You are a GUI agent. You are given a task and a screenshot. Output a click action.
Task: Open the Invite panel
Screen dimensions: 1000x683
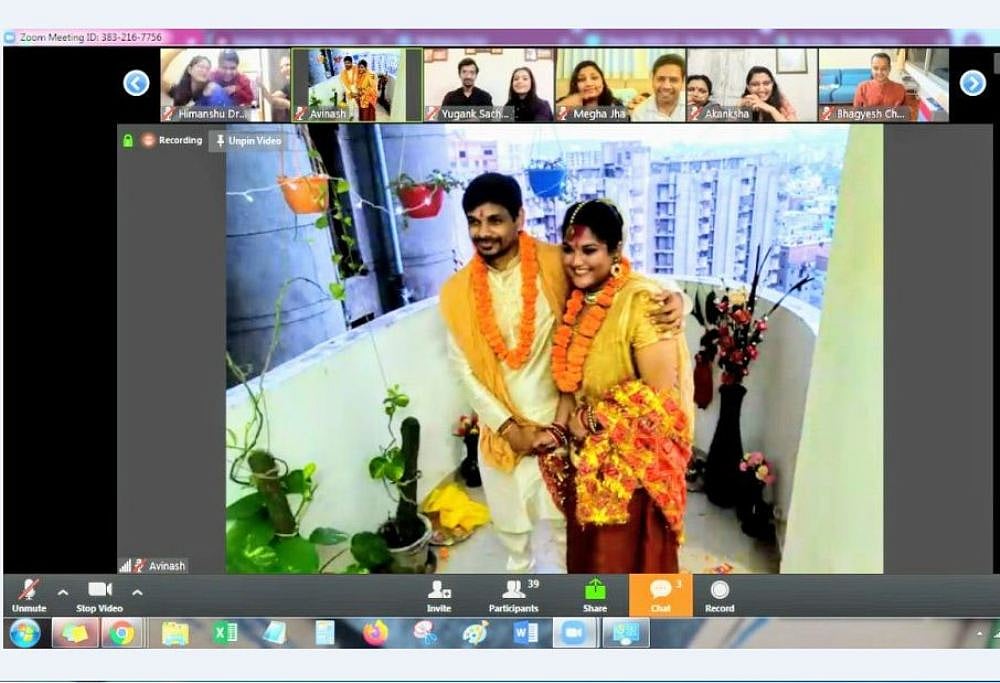coord(439,594)
